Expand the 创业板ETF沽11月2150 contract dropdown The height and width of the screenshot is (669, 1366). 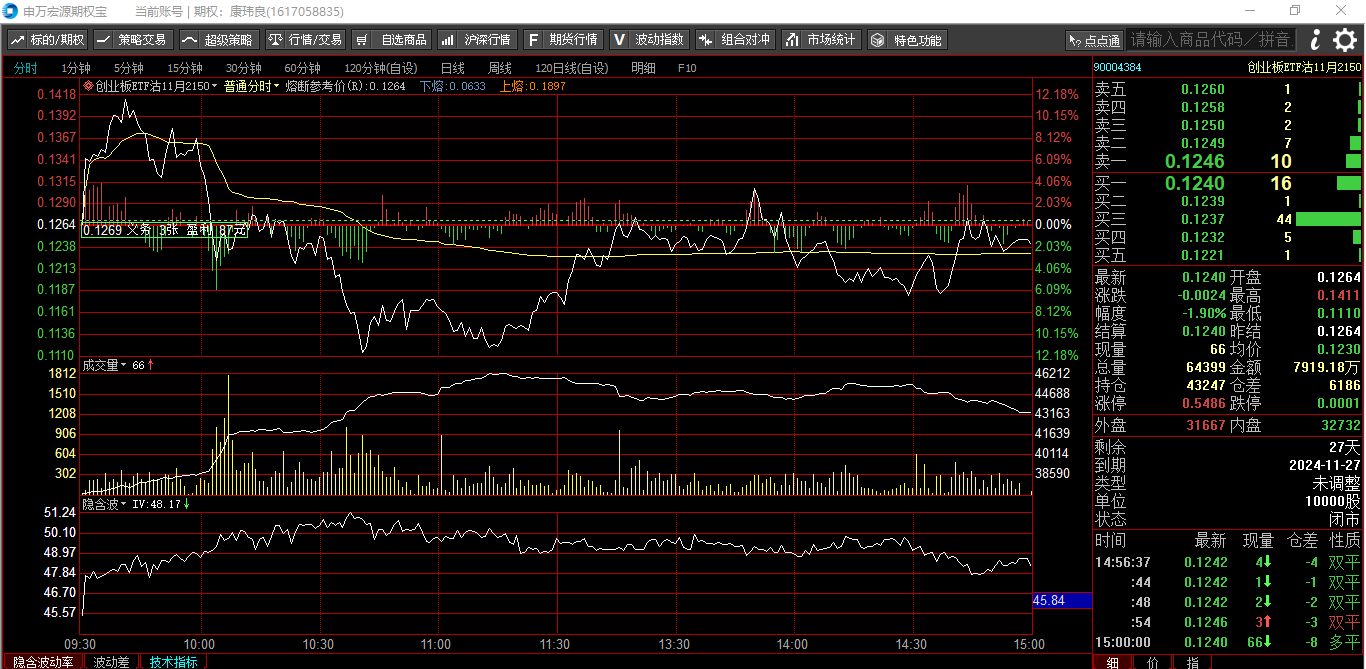(x=215, y=87)
